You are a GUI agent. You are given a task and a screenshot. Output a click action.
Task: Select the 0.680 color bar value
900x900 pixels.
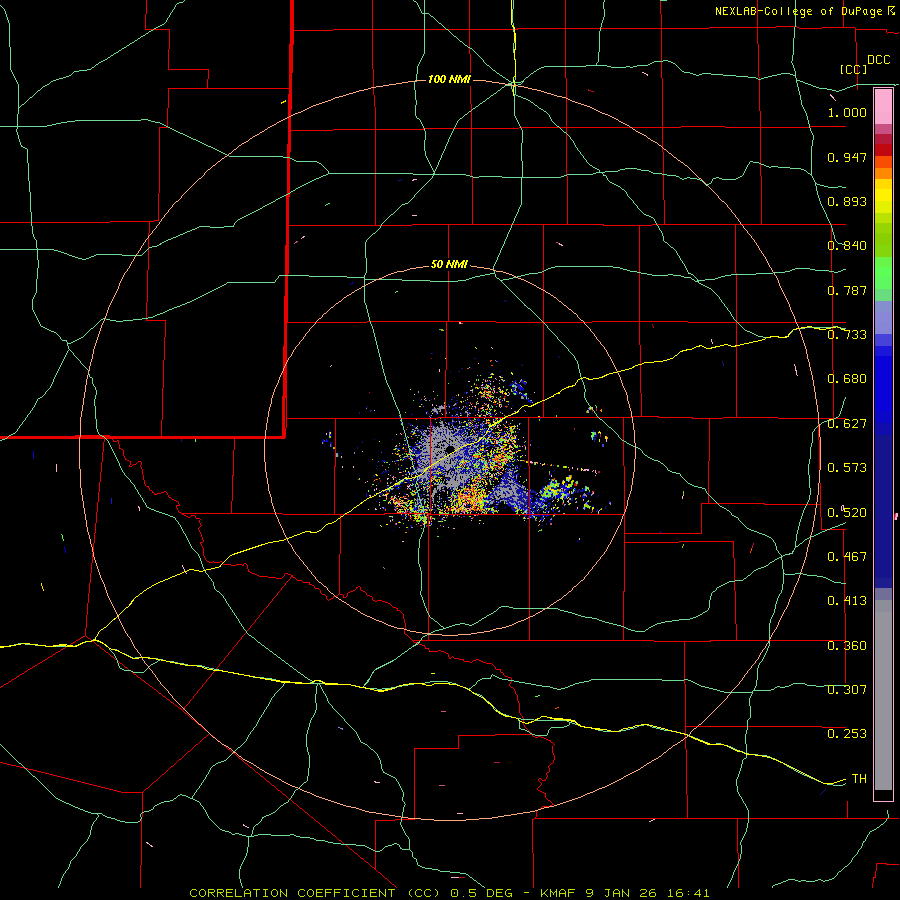click(x=847, y=379)
